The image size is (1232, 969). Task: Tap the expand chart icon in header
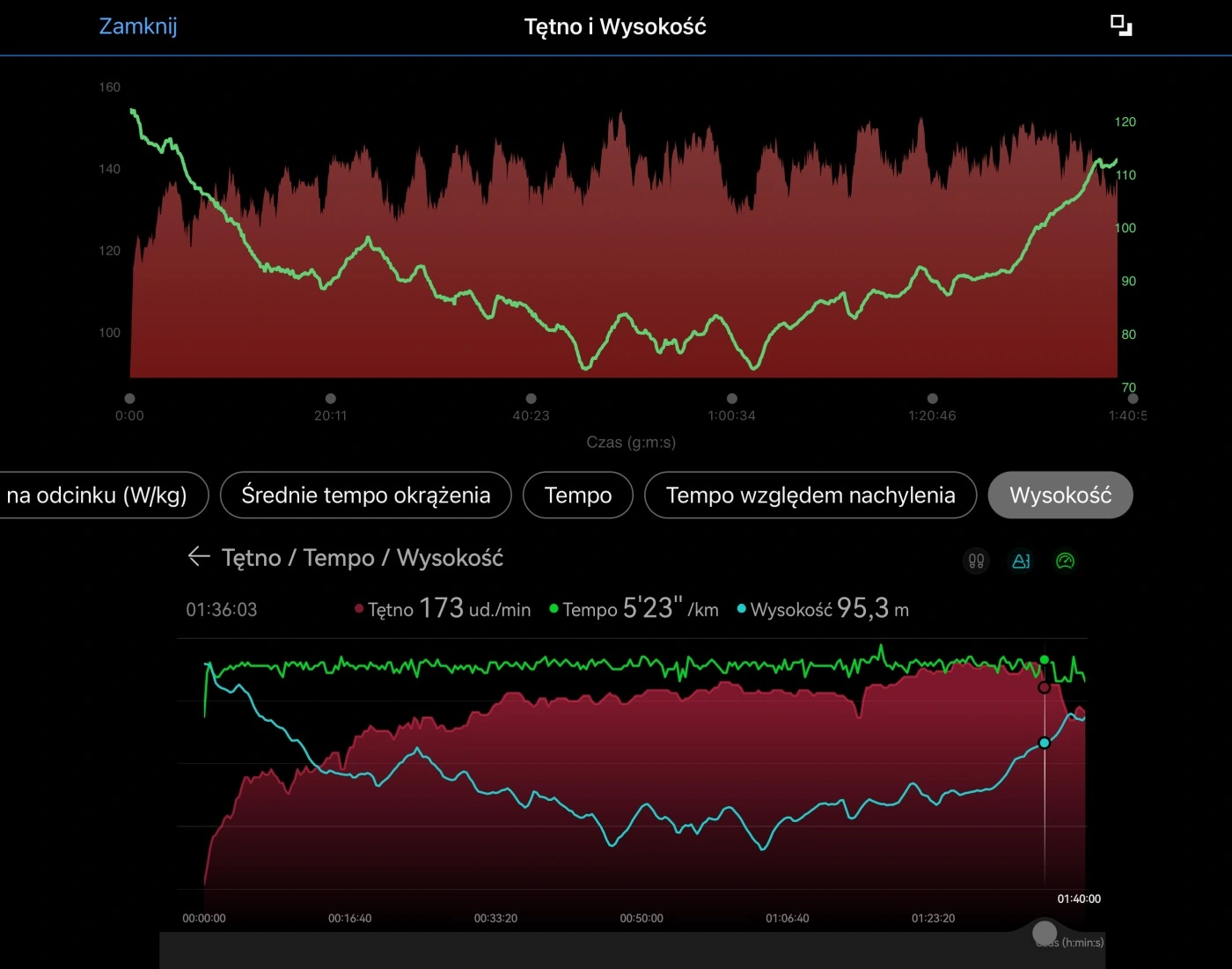[1120, 26]
